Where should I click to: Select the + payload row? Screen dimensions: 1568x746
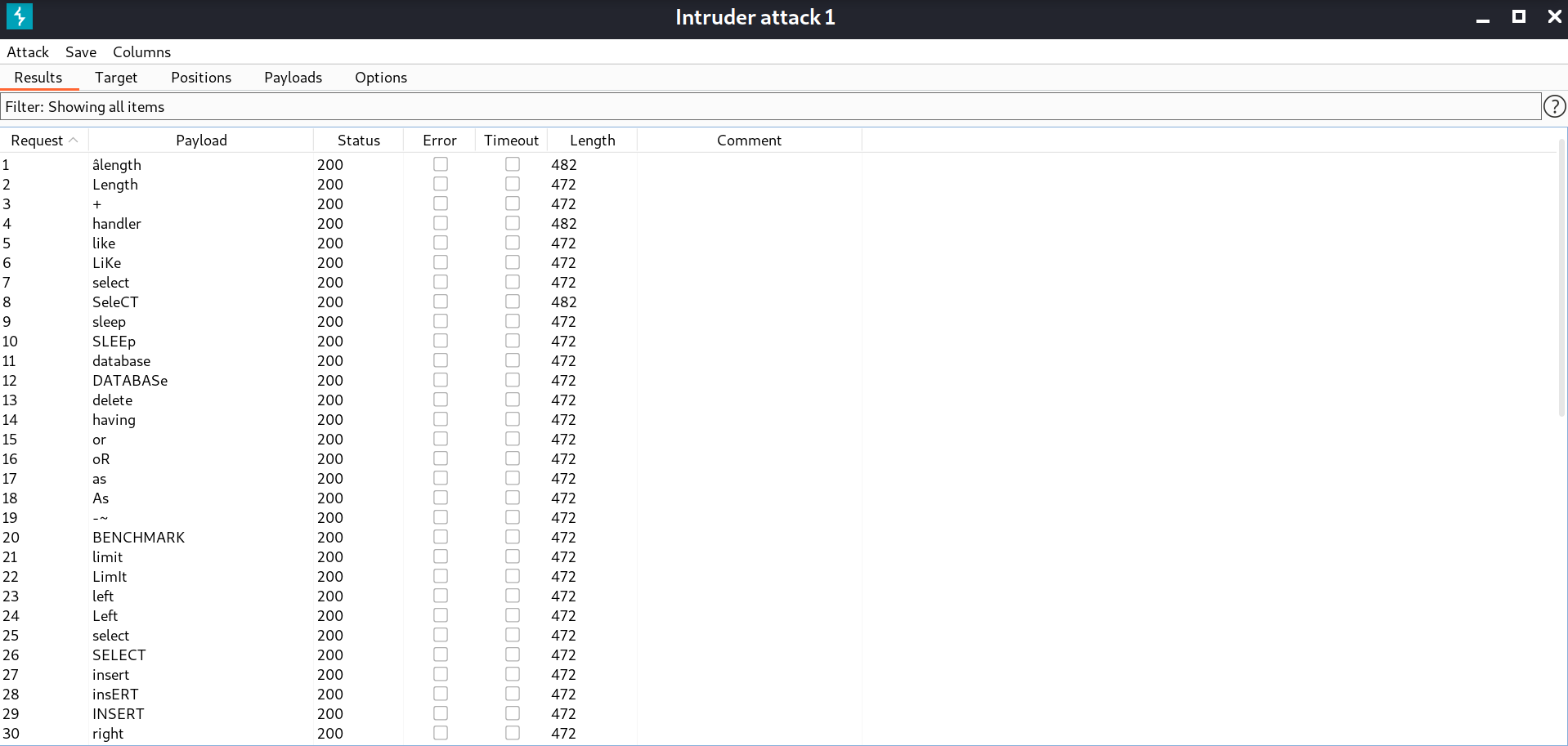point(97,203)
